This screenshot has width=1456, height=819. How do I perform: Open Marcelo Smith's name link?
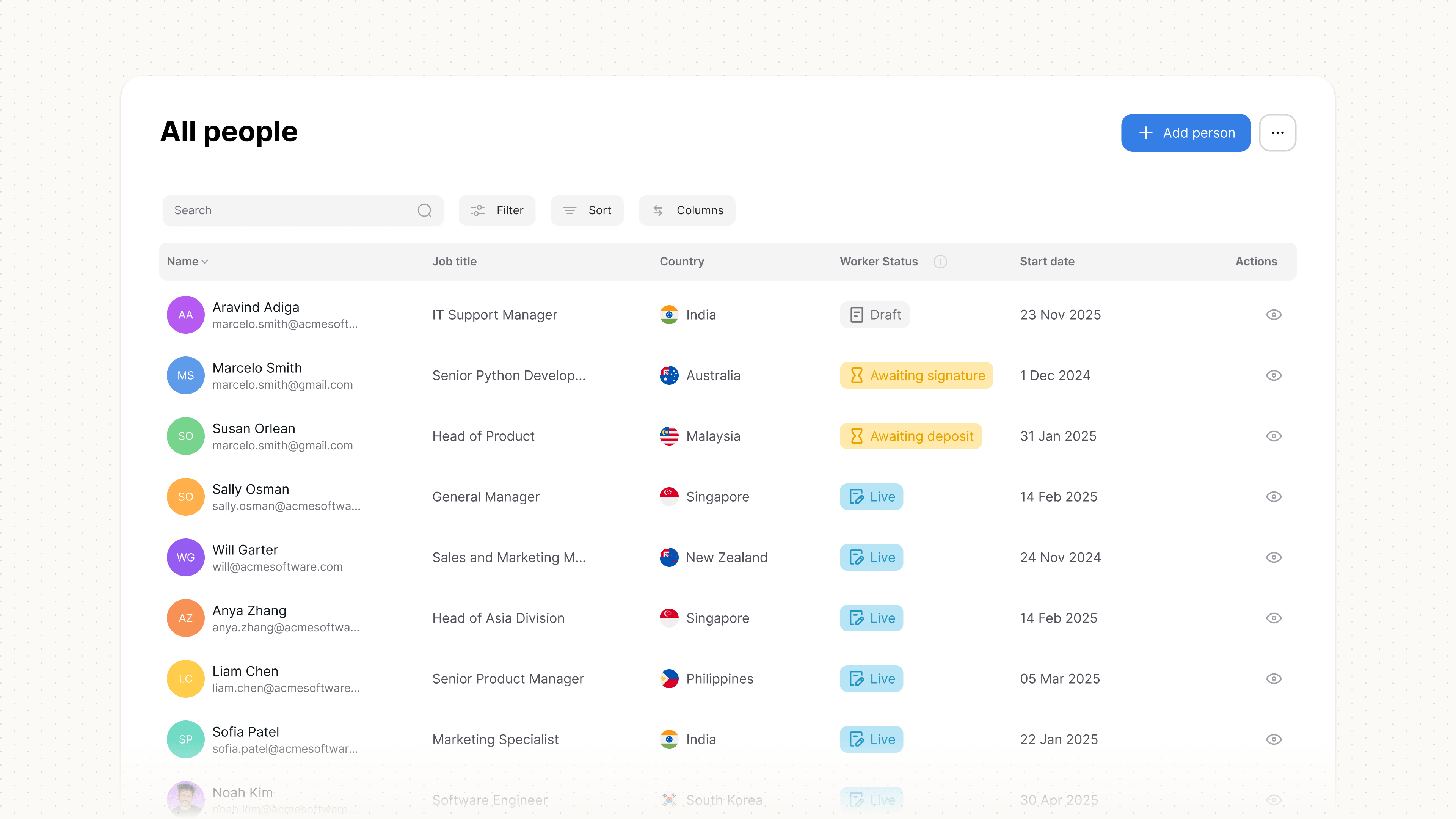pos(257,368)
